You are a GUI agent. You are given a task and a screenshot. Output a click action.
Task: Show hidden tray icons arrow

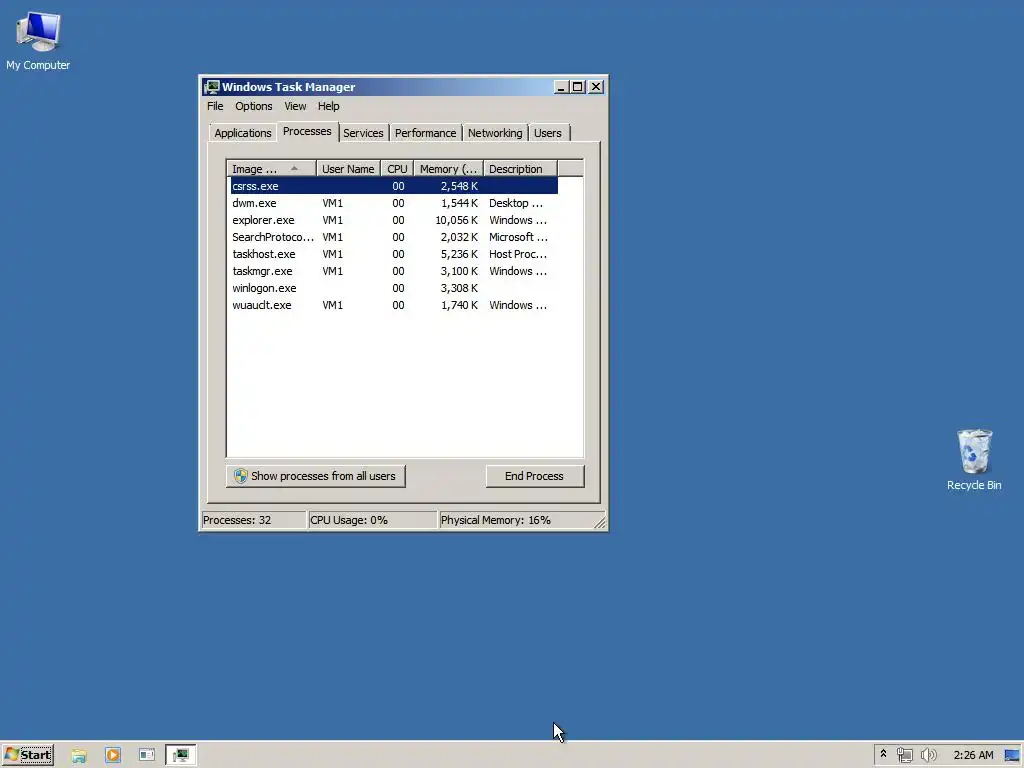coord(884,754)
